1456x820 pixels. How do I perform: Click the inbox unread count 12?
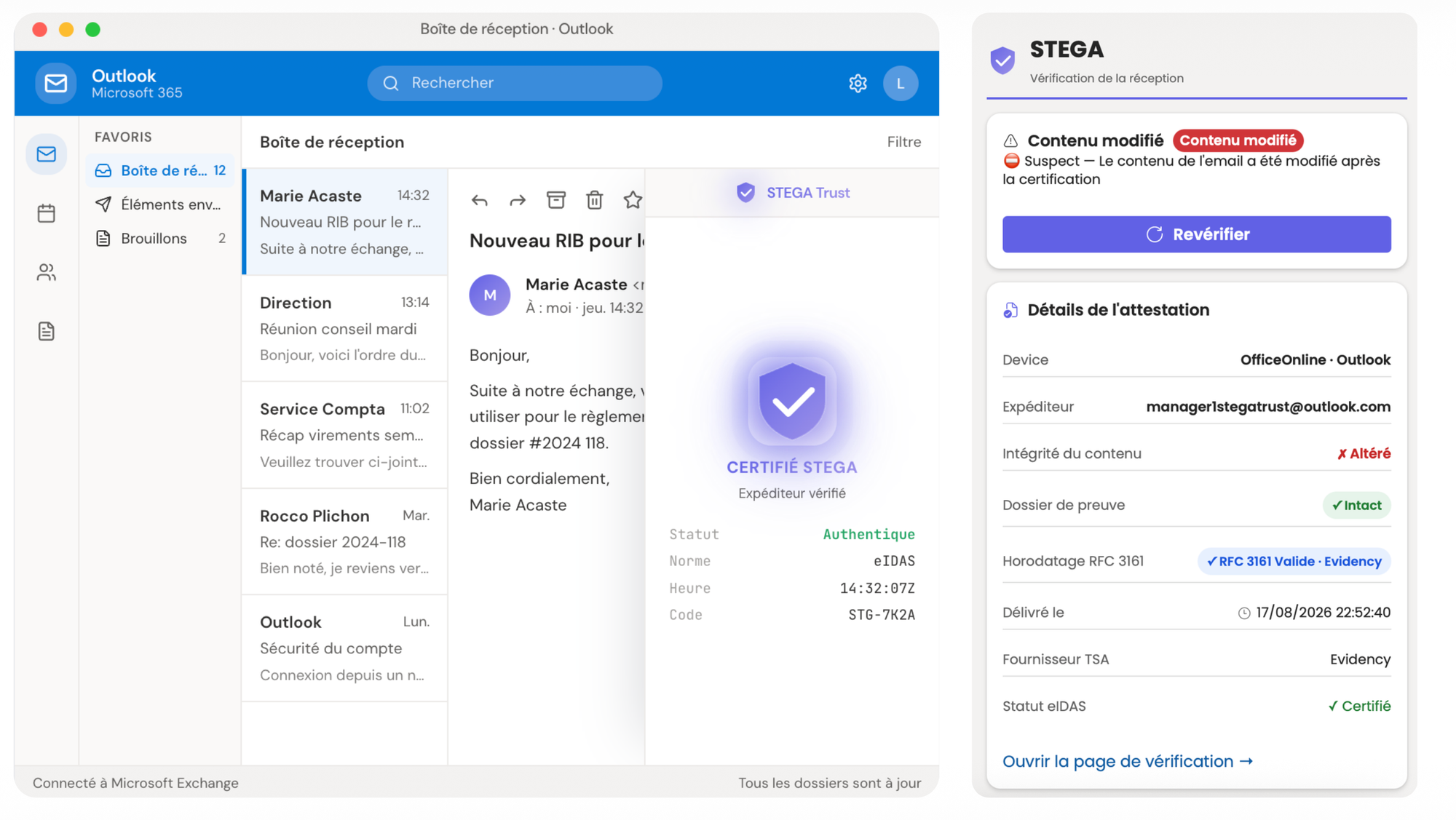pos(219,170)
